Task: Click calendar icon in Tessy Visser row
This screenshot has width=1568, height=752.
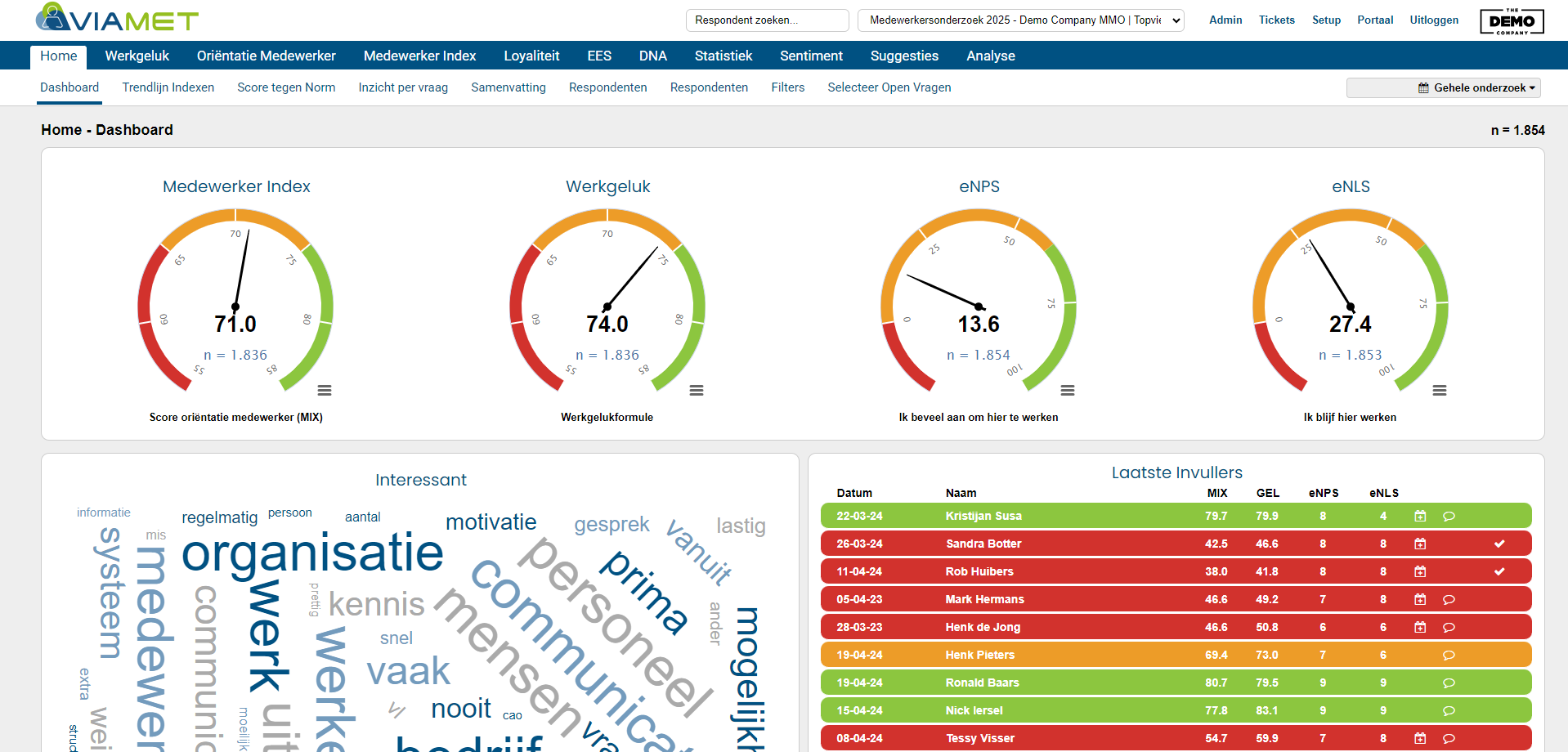Action: (1420, 738)
